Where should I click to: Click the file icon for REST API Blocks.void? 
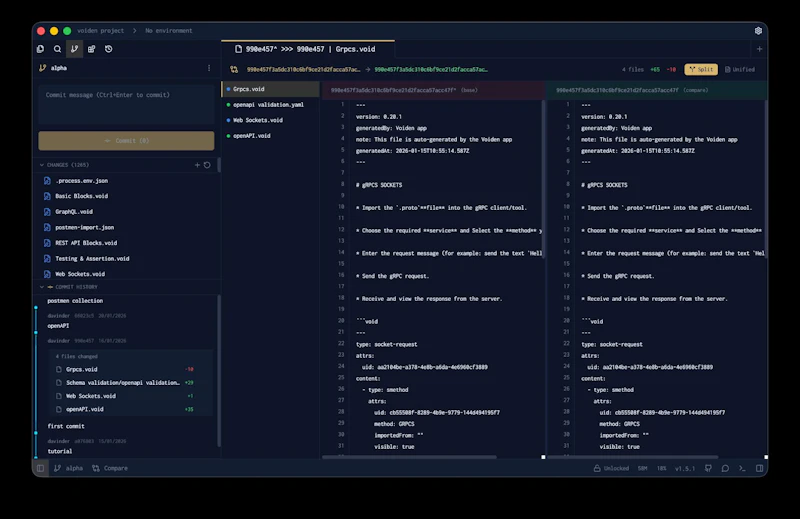click(47, 243)
